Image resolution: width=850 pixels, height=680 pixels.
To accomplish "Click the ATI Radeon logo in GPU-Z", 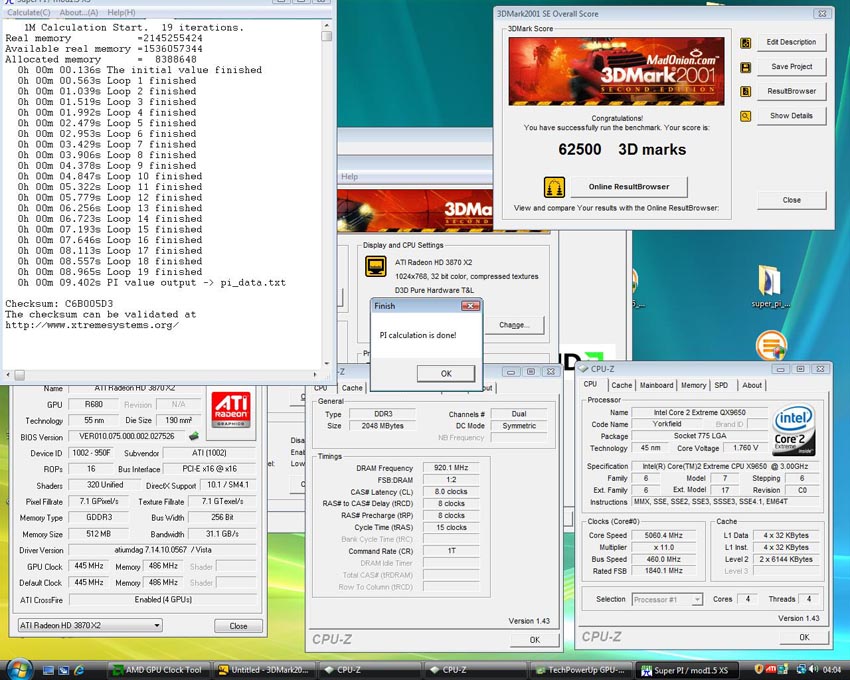I will point(231,409).
